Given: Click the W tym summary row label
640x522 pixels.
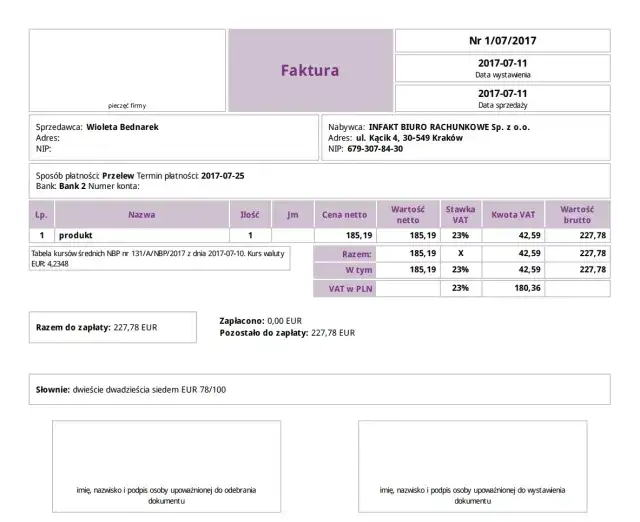Looking at the screenshot, I should (345, 270).
